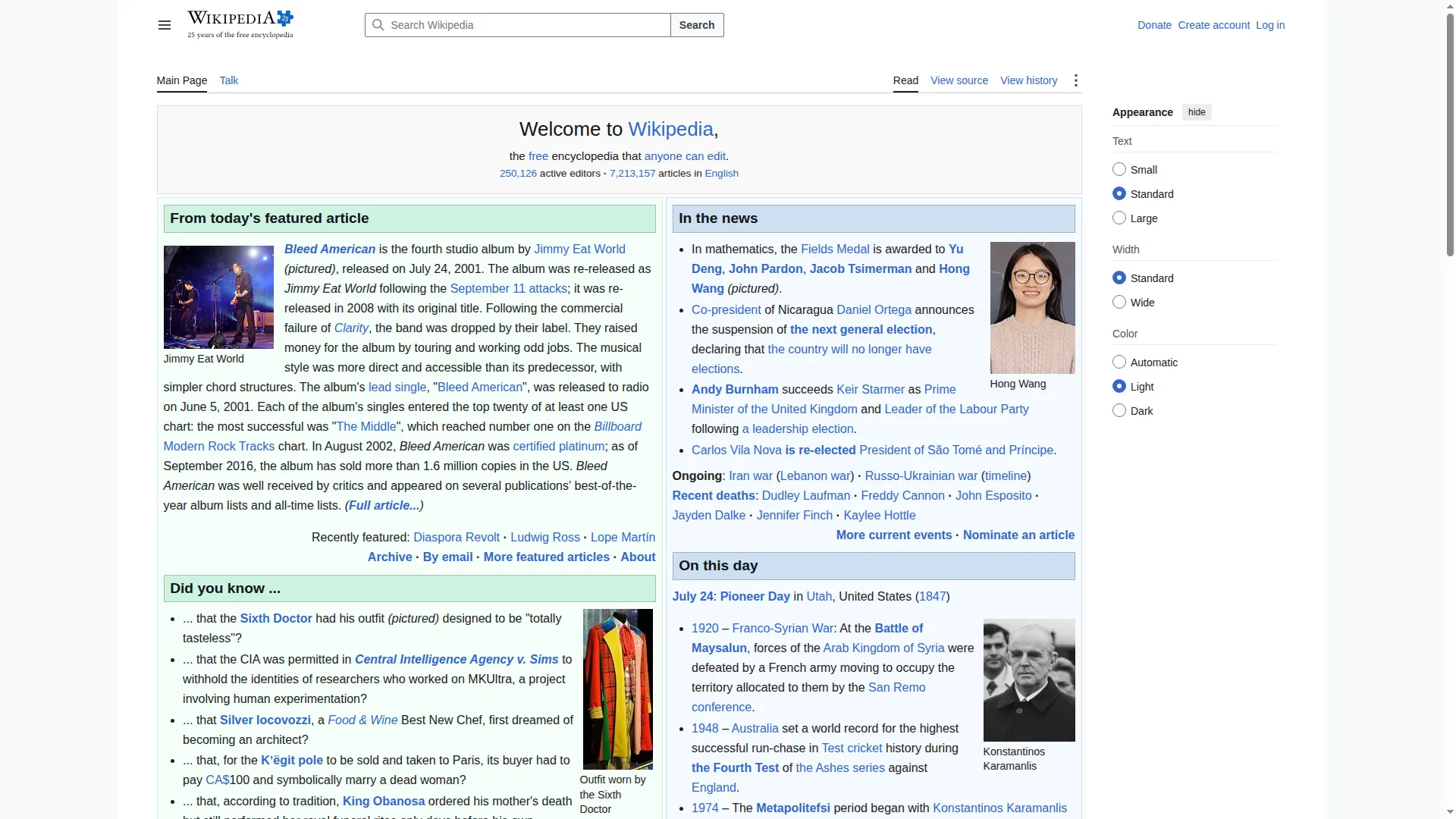Select Dark color mode
The image size is (1456, 819).
tap(1119, 410)
